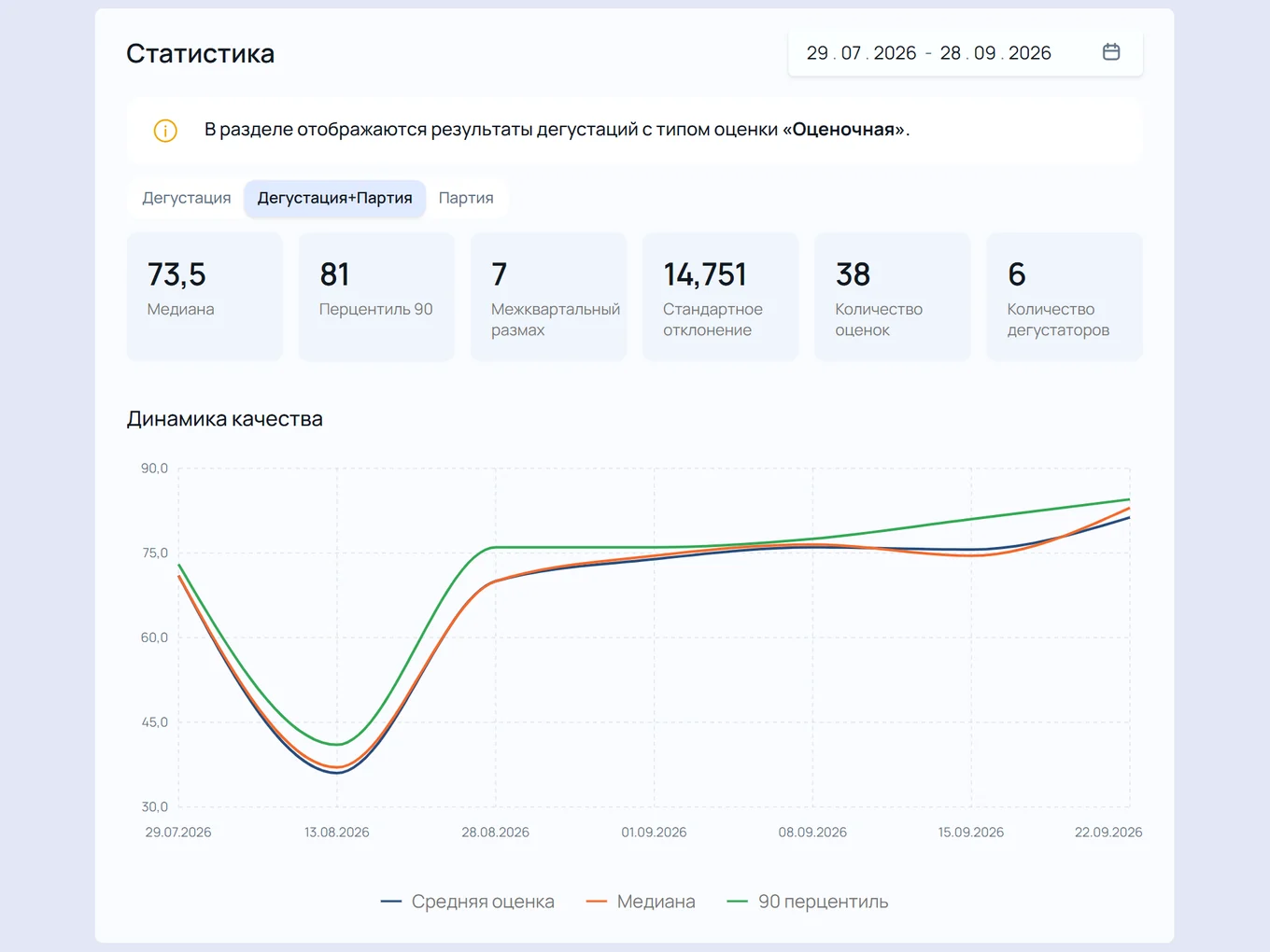Click the orange info icon in notice
Viewport: 1270px width, 952px height.
tap(165, 131)
